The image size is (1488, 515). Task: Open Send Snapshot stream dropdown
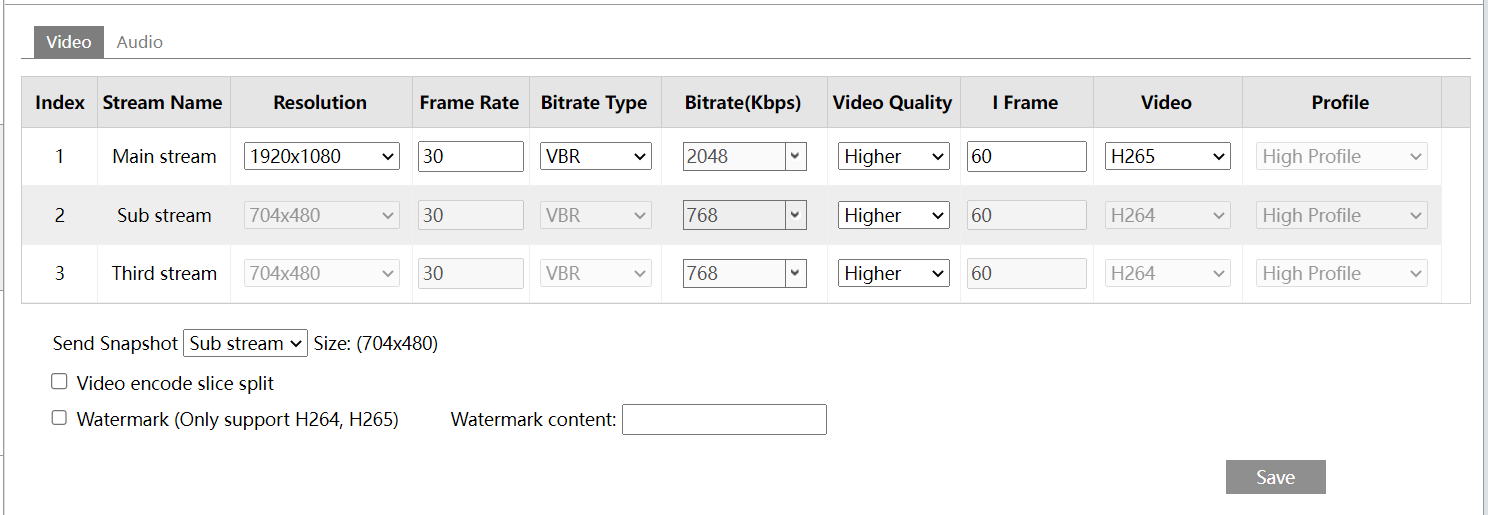click(x=245, y=343)
